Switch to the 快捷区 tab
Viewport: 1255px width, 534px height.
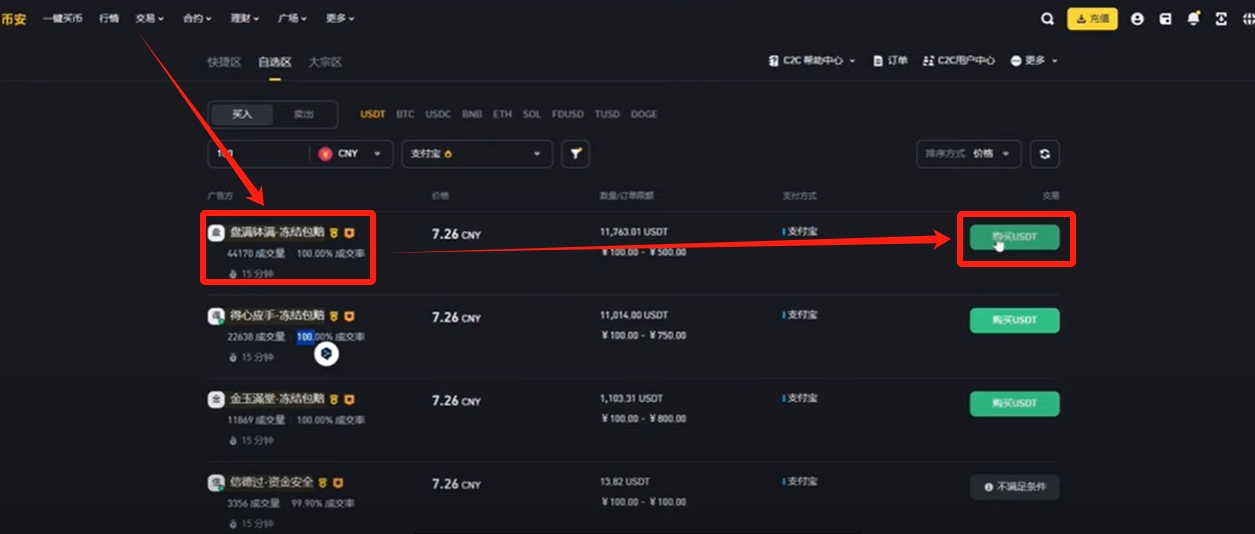224,62
